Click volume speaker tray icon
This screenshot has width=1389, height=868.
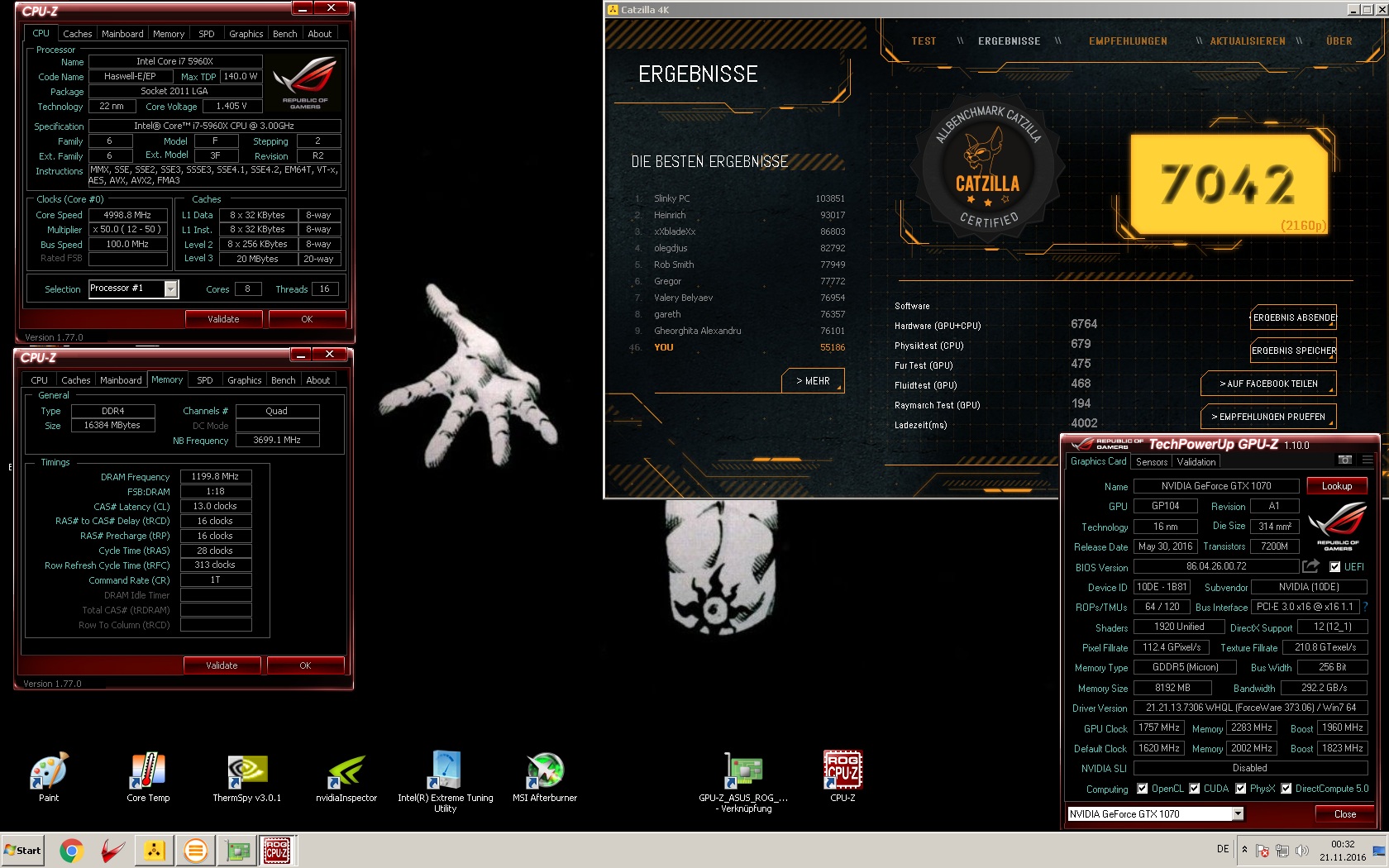tap(1301, 851)
